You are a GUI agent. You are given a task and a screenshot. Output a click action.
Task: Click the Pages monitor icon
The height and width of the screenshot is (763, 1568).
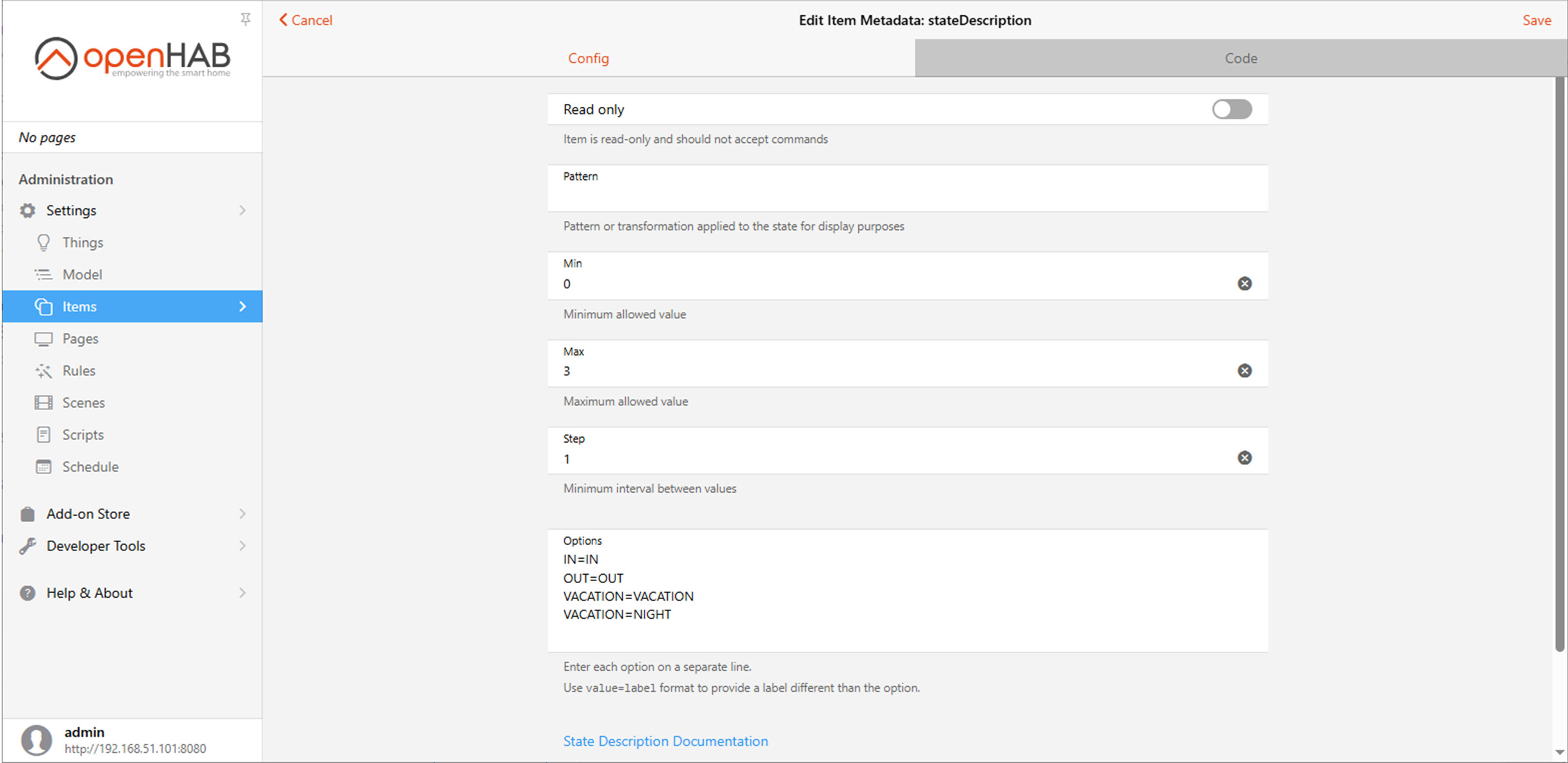[x=44, y=338]
